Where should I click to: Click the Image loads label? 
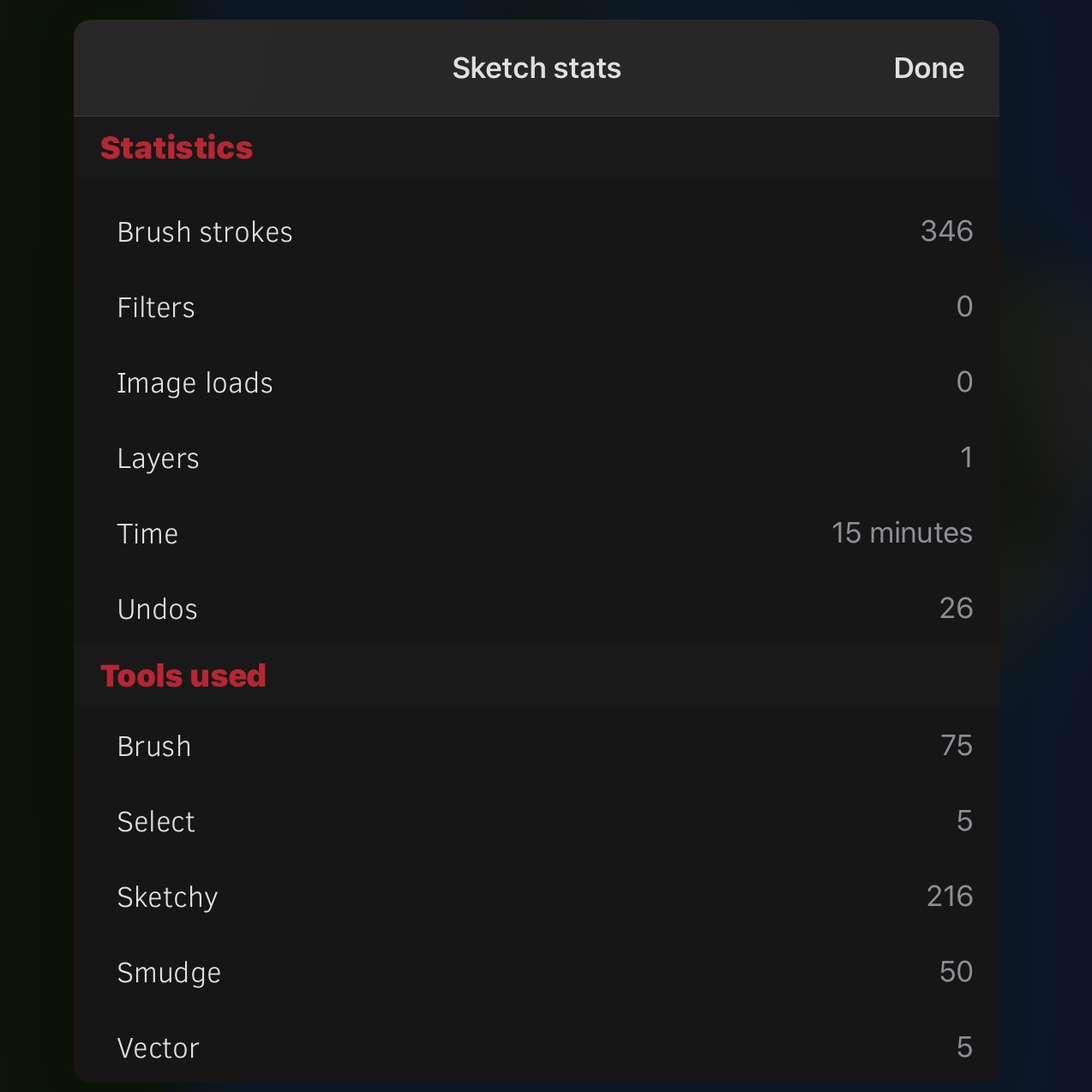(195, 383)
